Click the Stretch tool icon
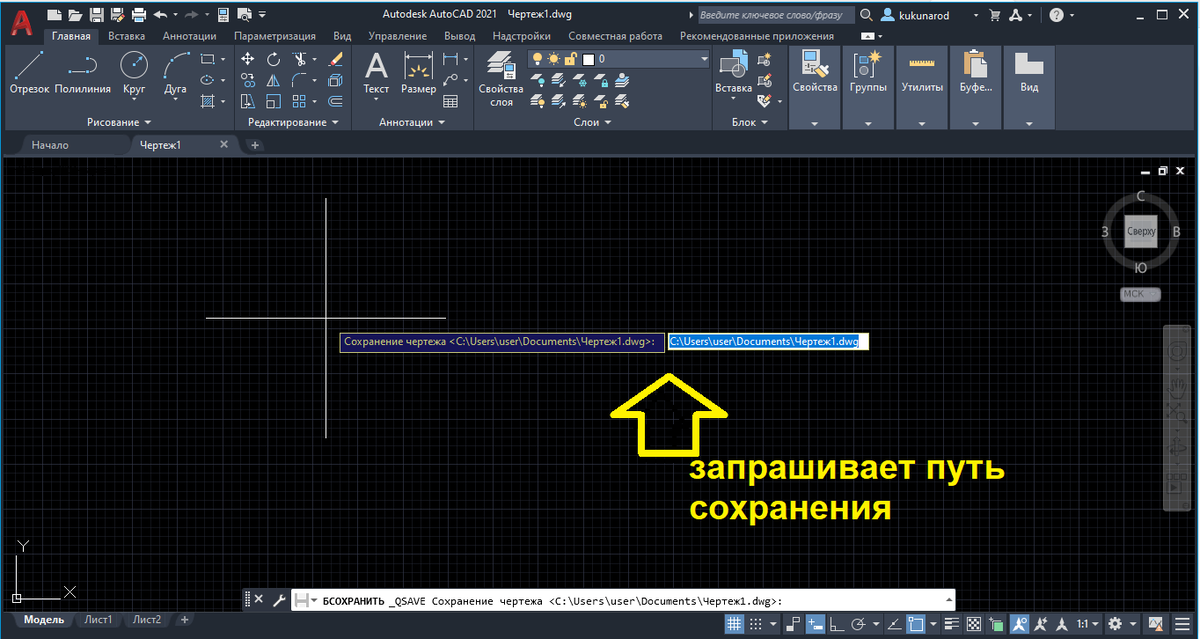The width and height of the screenshot is (1200, 639). (248, 101)
